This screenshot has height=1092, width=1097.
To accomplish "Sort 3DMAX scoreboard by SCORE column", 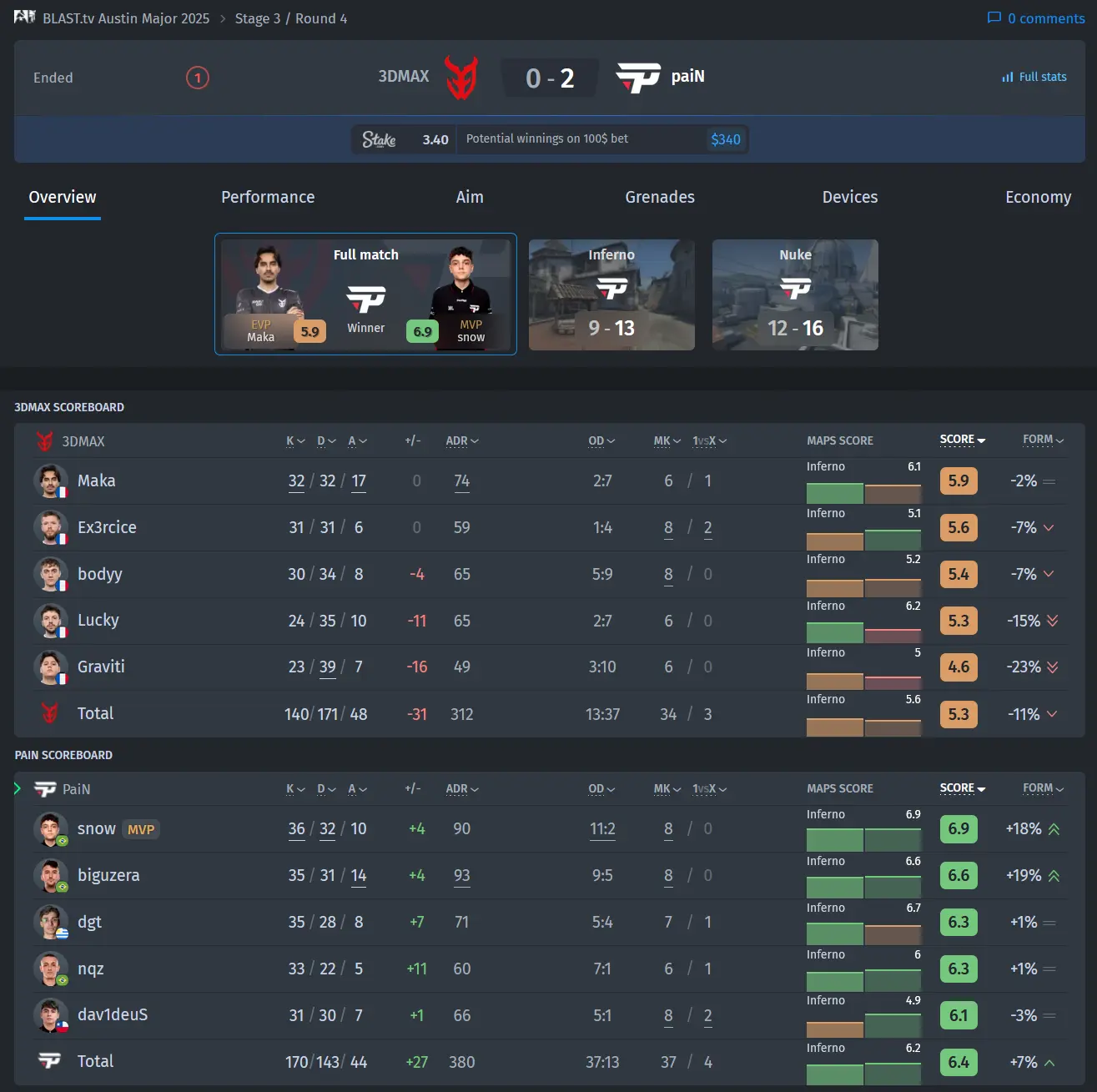I will [963, 440].
